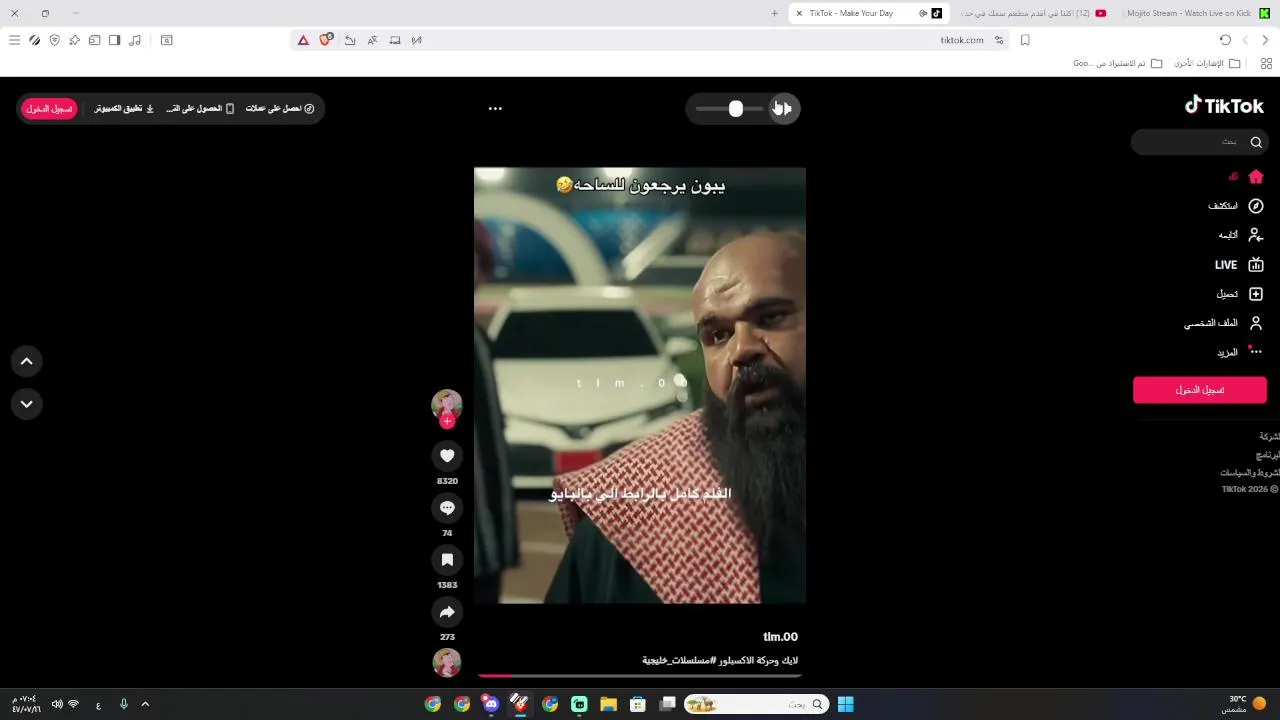Open the apps grid on bookmarks bar
This screenshot has height=720, width=1280.
coord(1266,63)
